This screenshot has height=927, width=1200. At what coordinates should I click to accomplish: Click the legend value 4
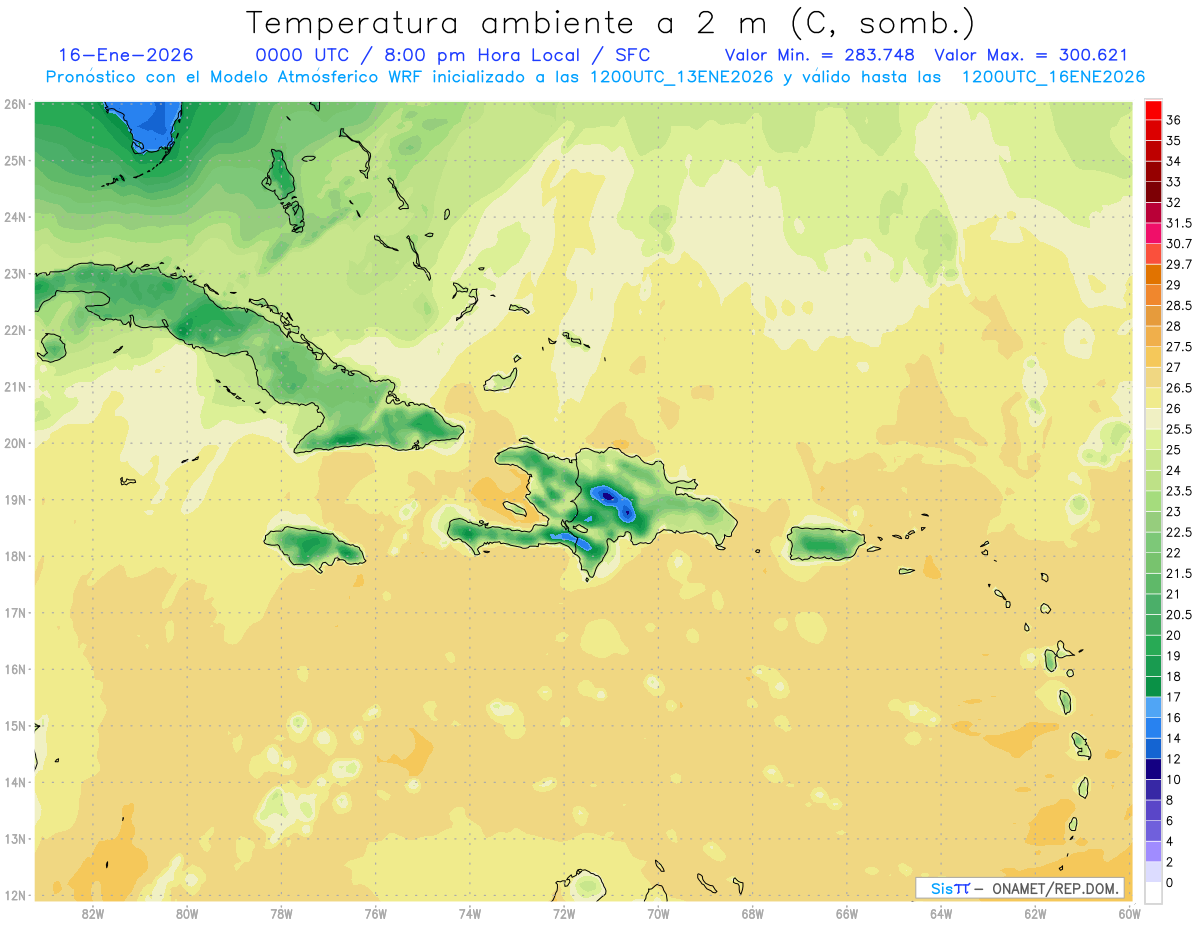(1170, 841)
